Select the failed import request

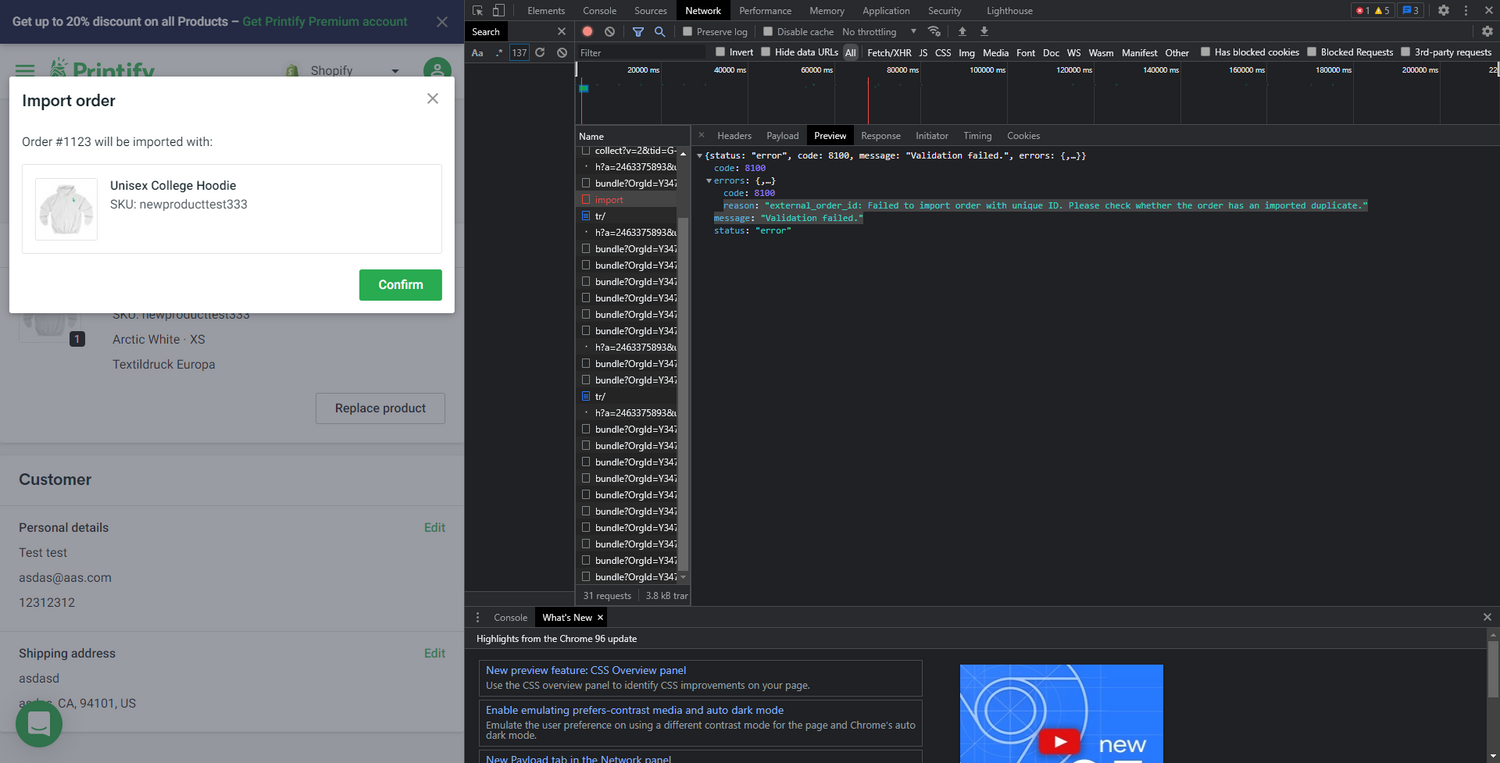pos(609,200)
